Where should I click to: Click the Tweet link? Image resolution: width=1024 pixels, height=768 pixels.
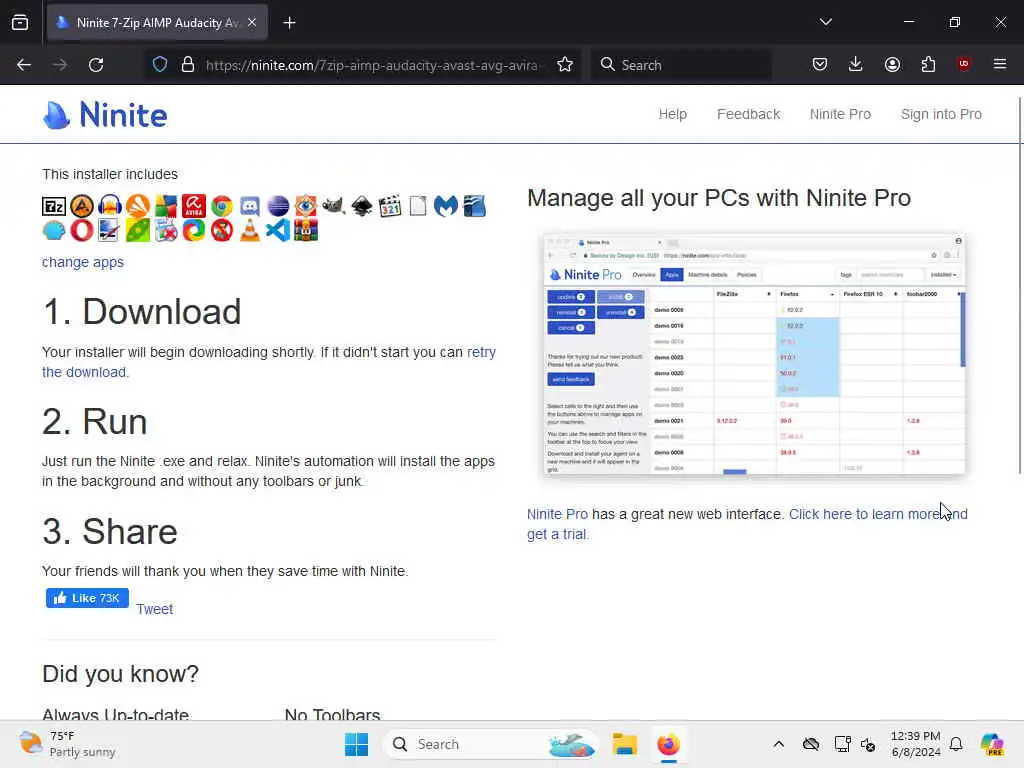155,609
